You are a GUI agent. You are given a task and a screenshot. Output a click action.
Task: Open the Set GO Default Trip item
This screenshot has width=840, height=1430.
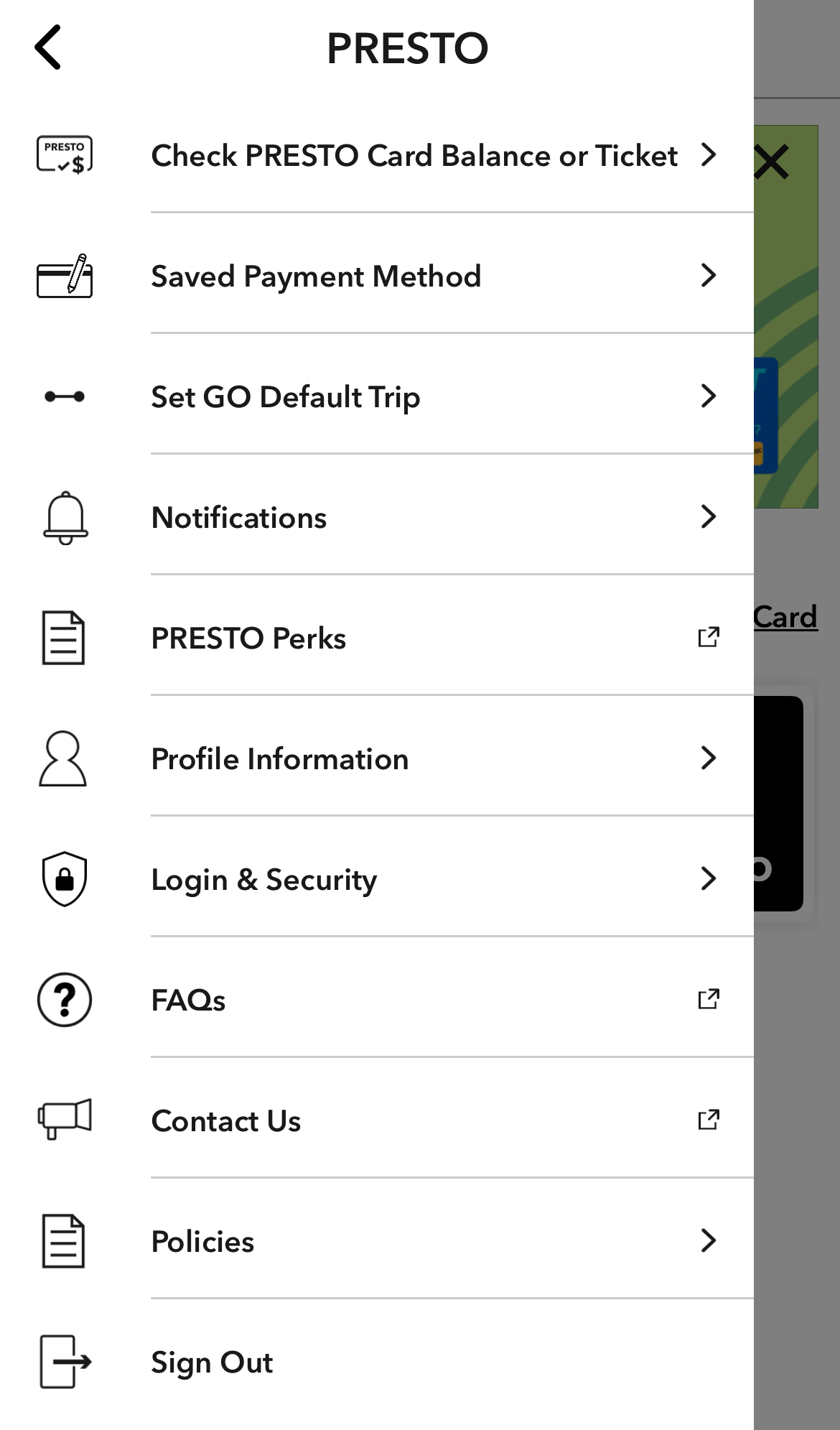286,396
